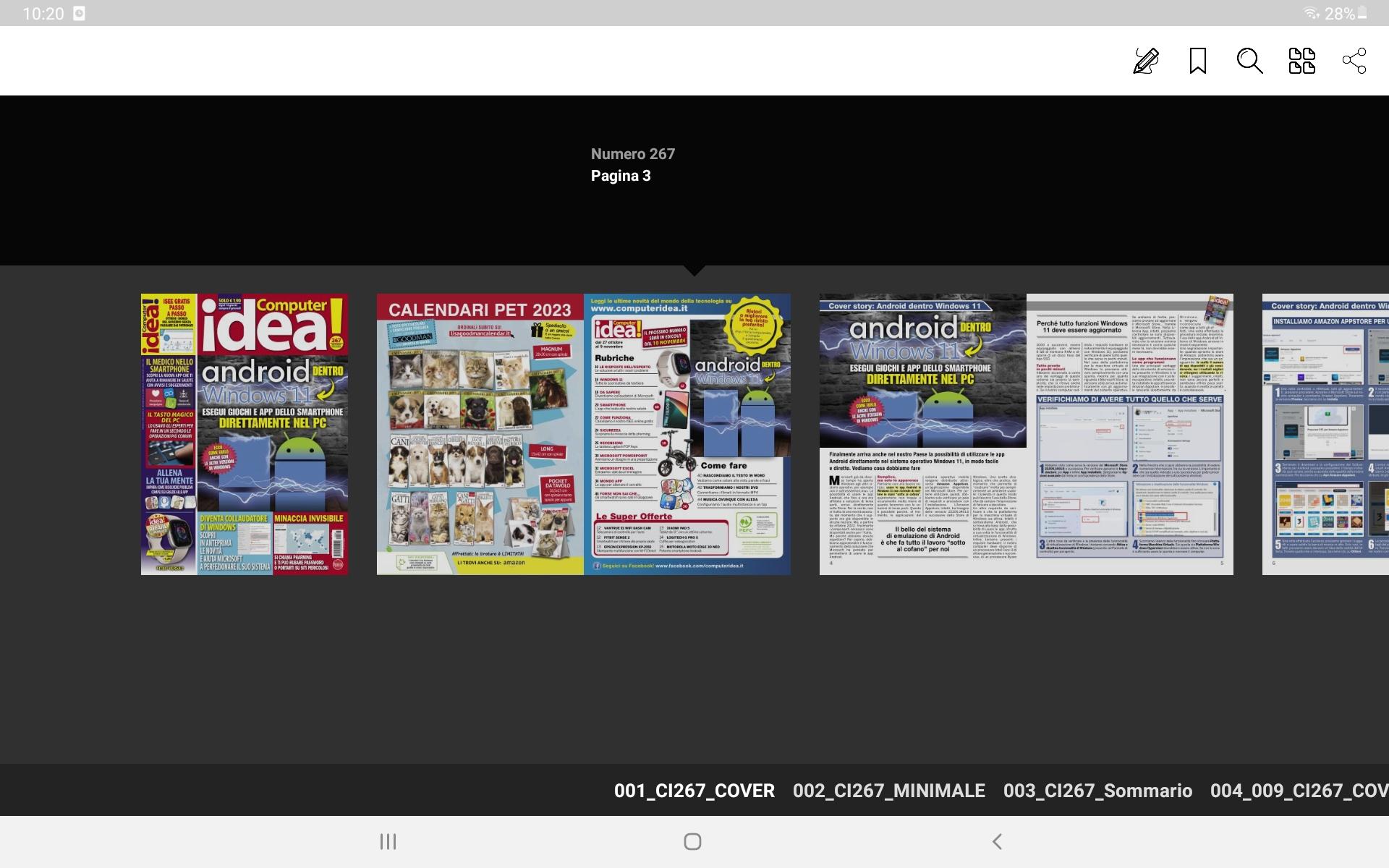Select the 003_CI267_Sommario section label

tap(1097, 791)
